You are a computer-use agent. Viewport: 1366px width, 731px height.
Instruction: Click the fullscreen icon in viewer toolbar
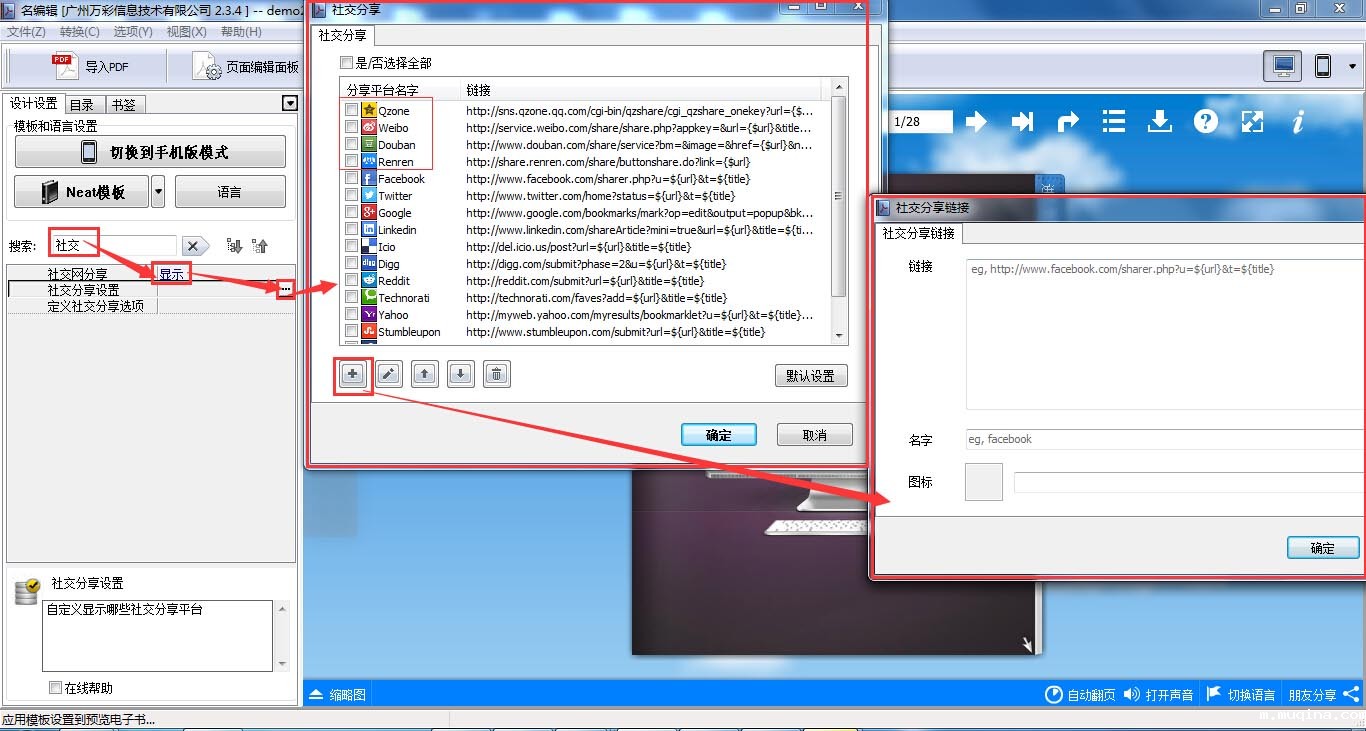pyautogui.click(x=1252, y=122)
